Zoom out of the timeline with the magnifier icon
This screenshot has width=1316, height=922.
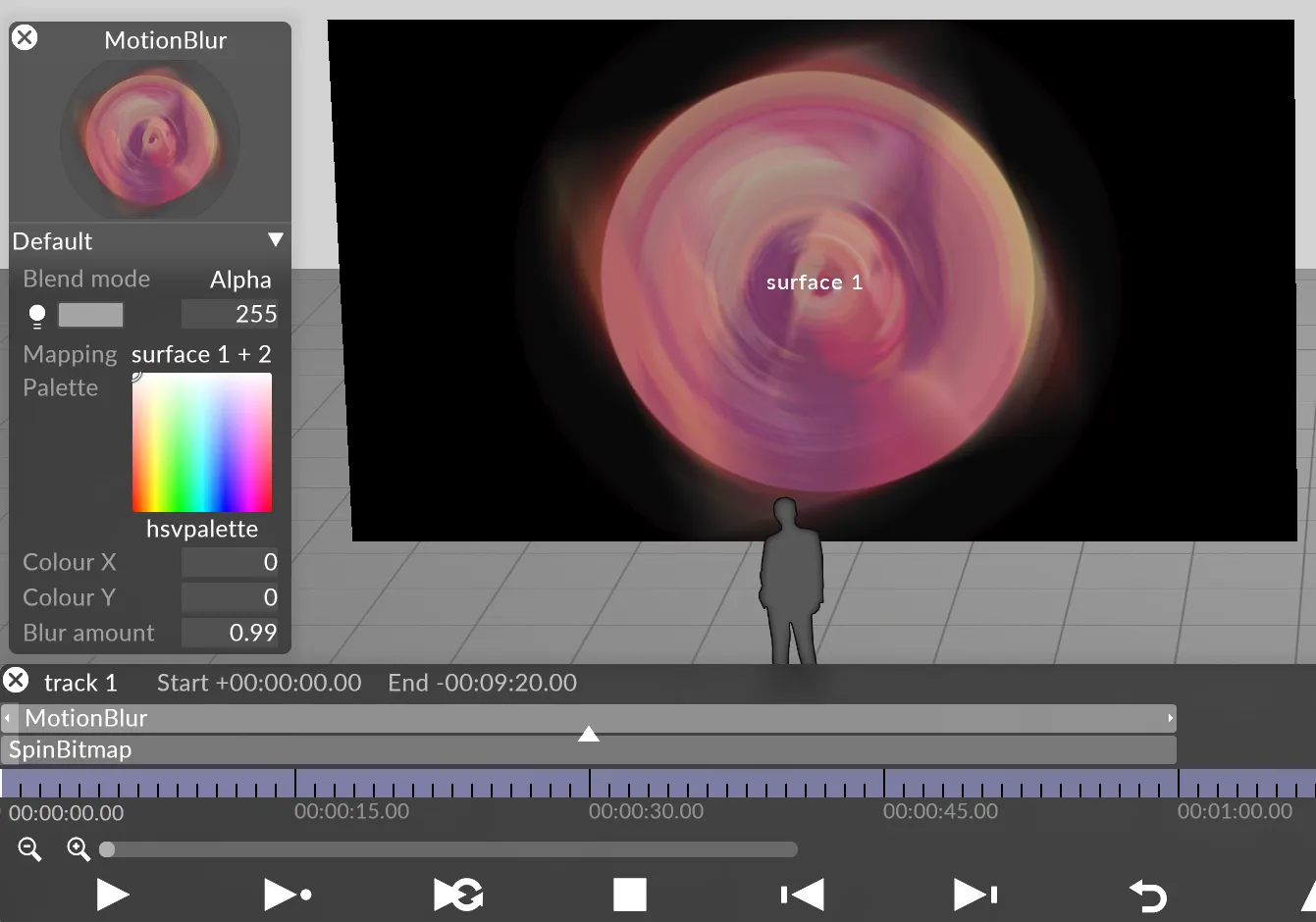[28, 849]
